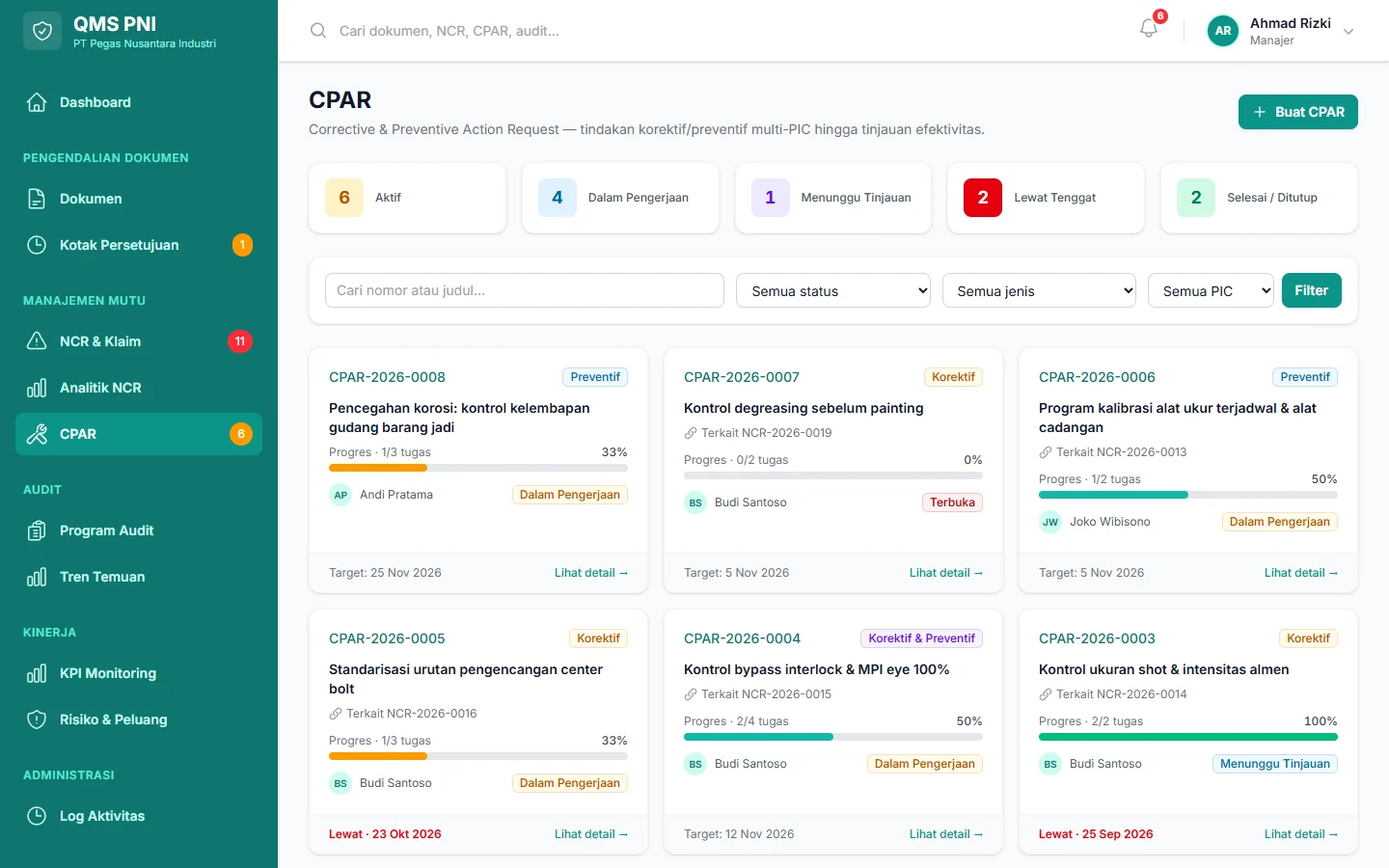
Task: Click progress bar of CPAR-2026-0004
Action: (x=833, y=737)
